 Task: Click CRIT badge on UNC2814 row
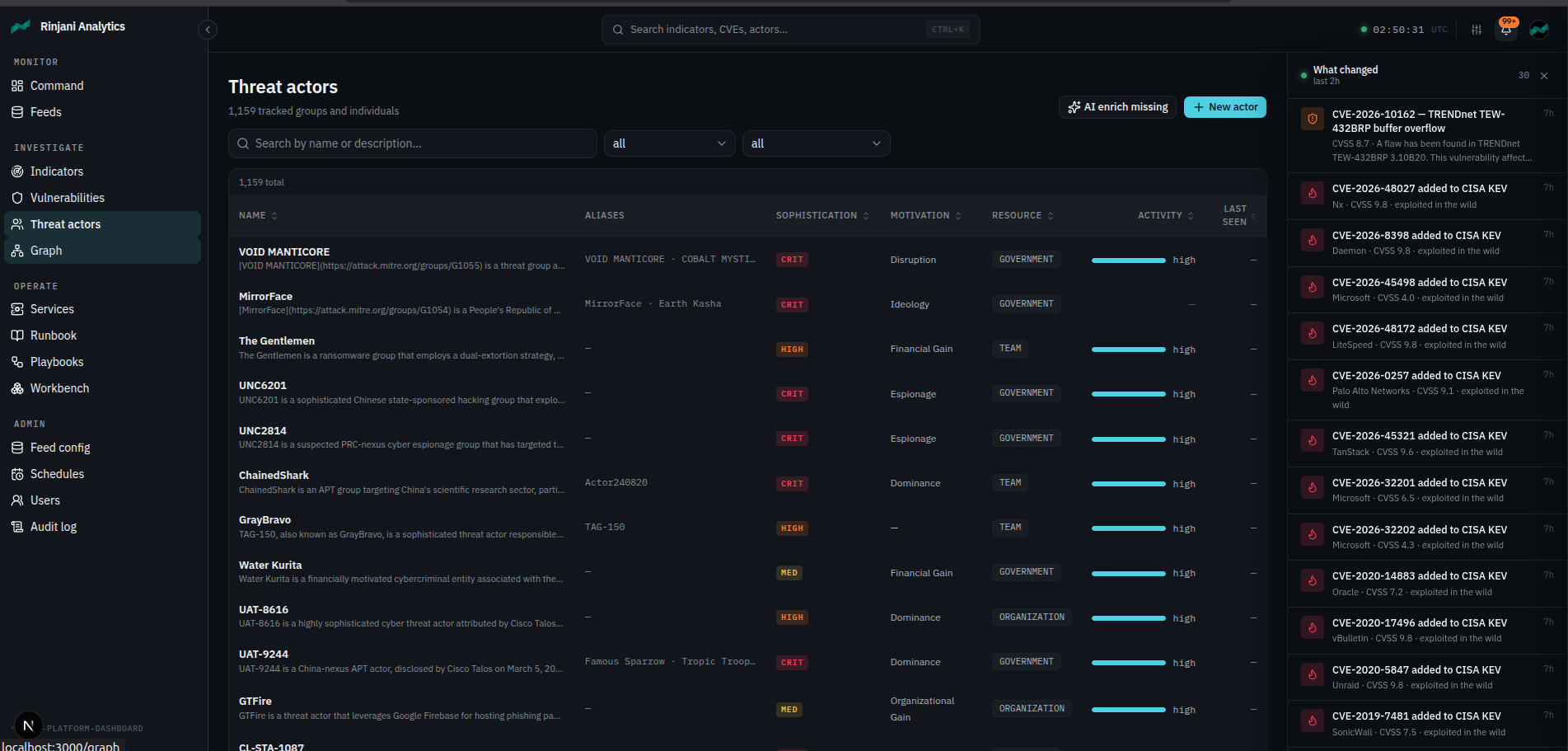(792, 439)
